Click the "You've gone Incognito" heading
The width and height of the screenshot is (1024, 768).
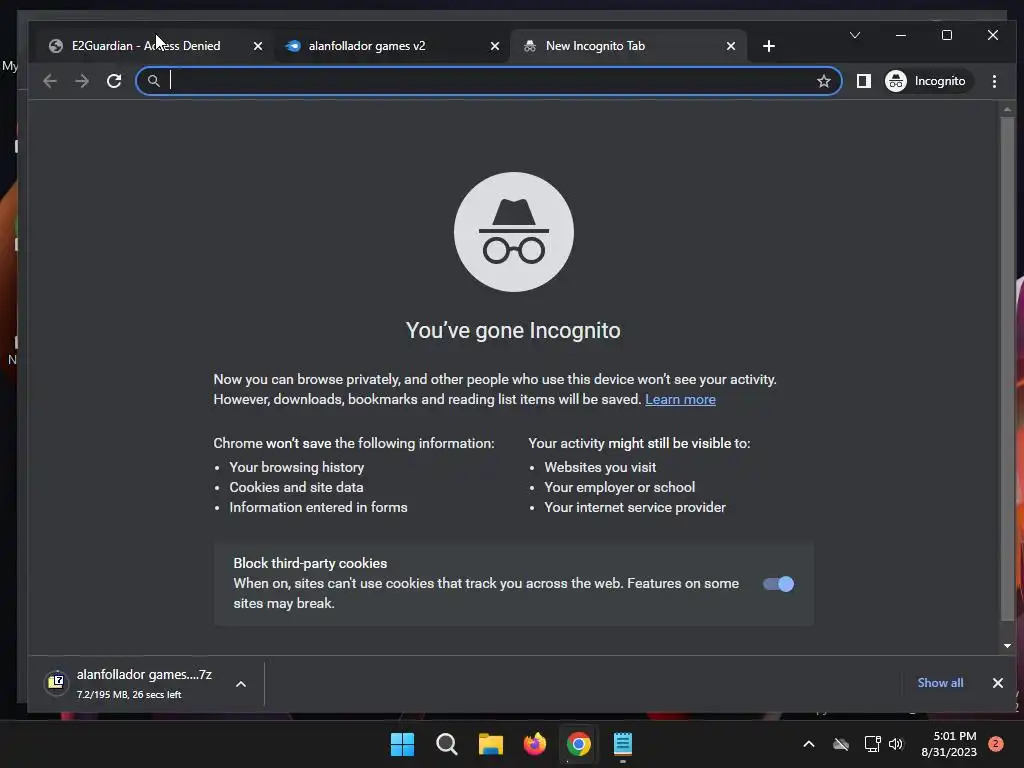513,330
